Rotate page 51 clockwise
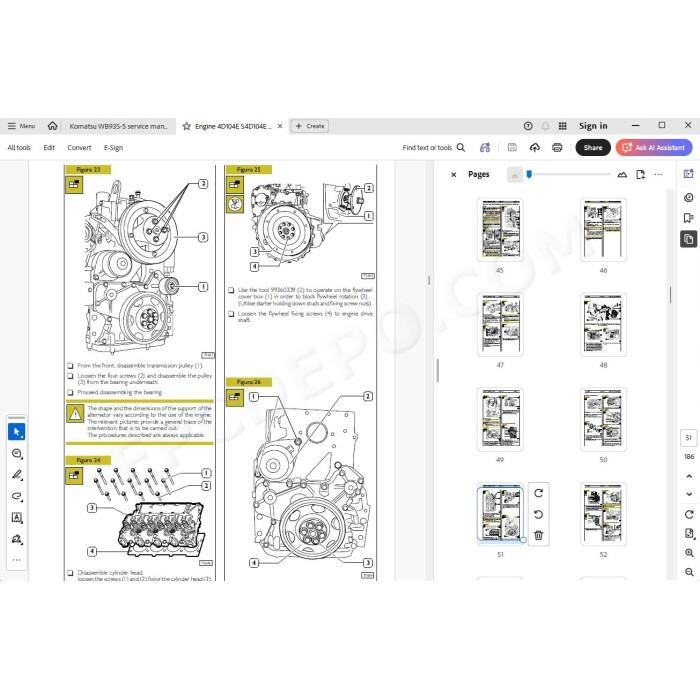The height and width of the screenshot is (700, 700). click(x=538, y=493)
